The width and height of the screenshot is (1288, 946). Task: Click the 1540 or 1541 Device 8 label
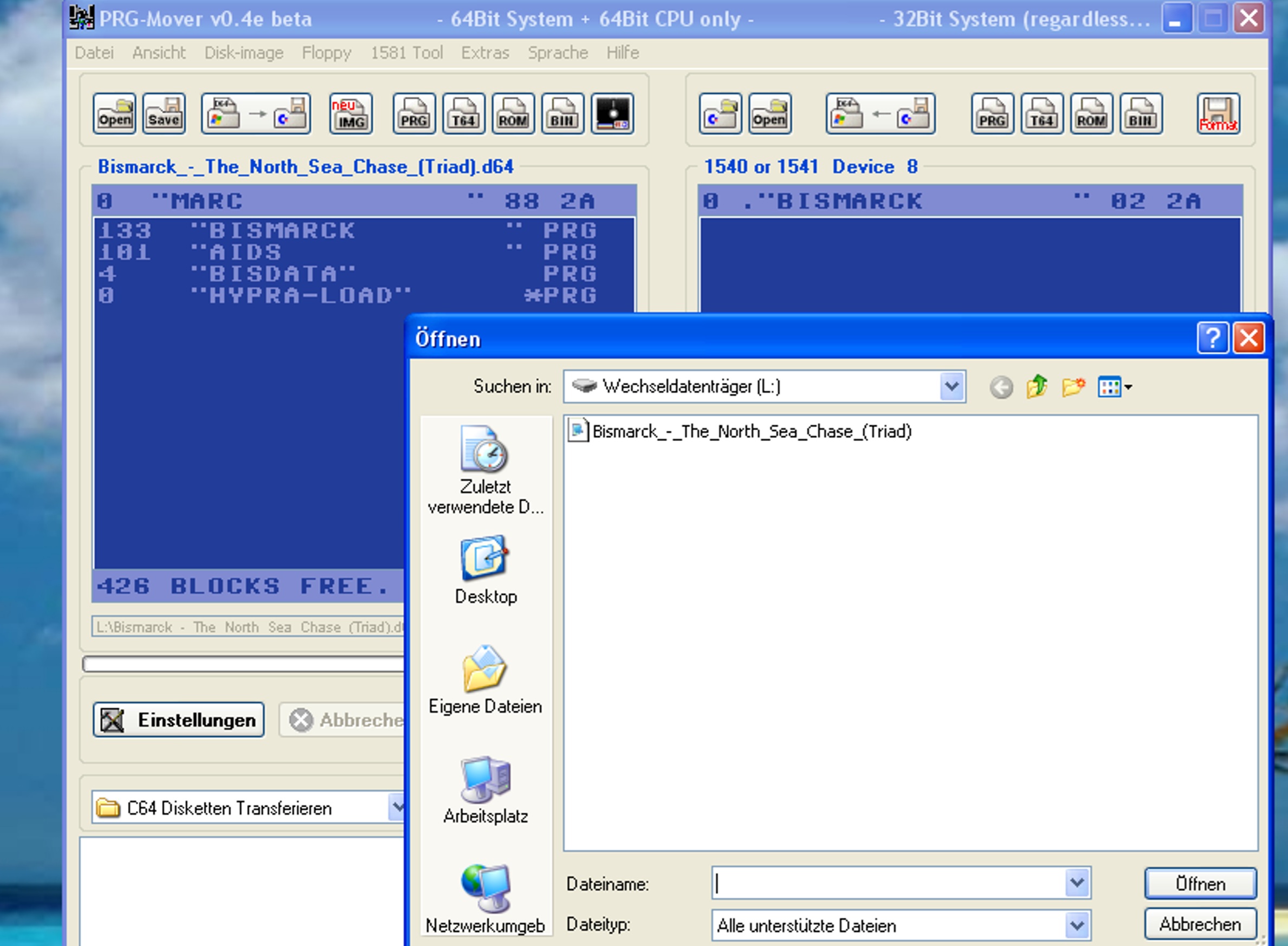tap(811, 166)
